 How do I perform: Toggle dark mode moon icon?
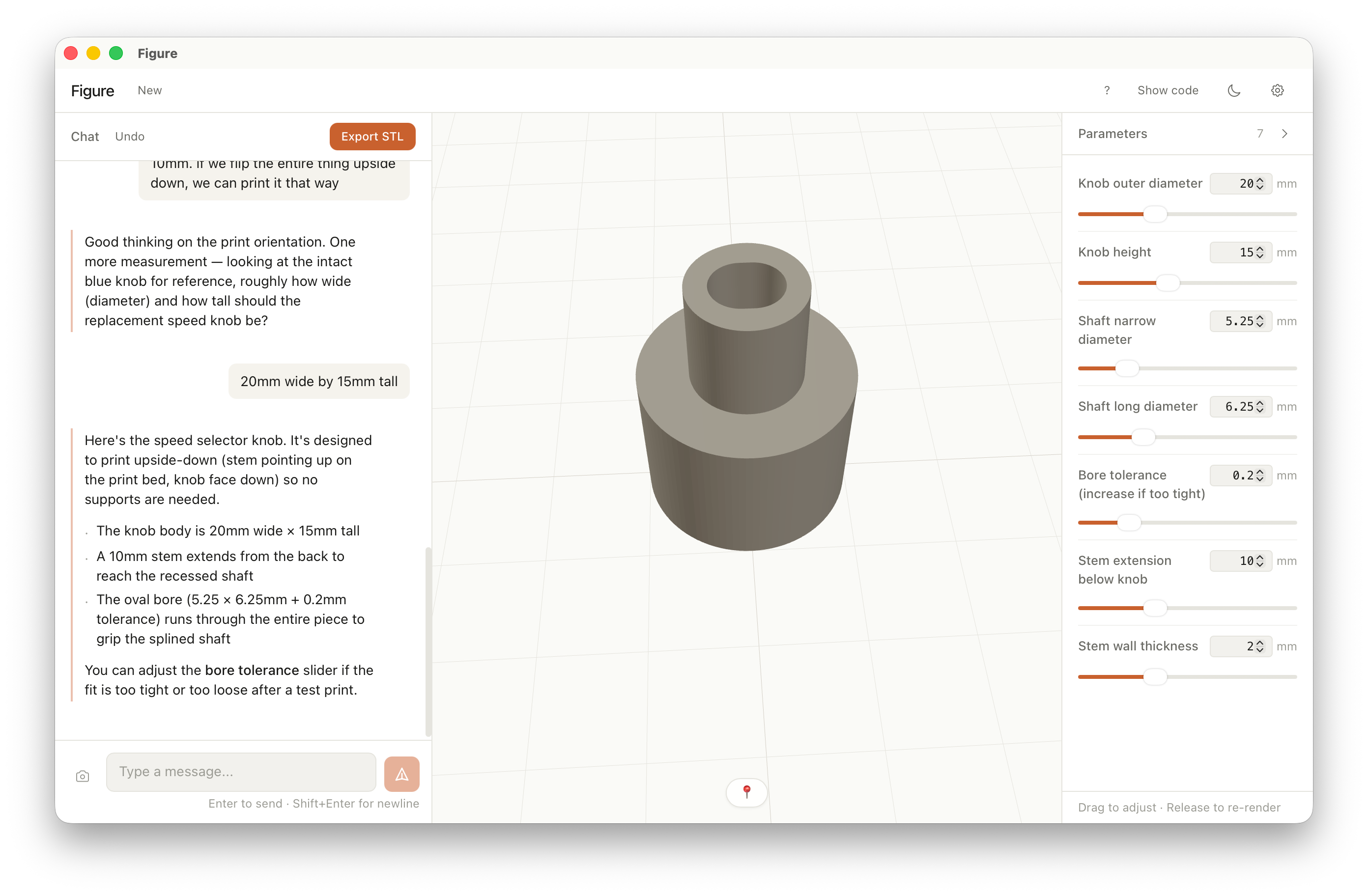tap(1233, 90)
